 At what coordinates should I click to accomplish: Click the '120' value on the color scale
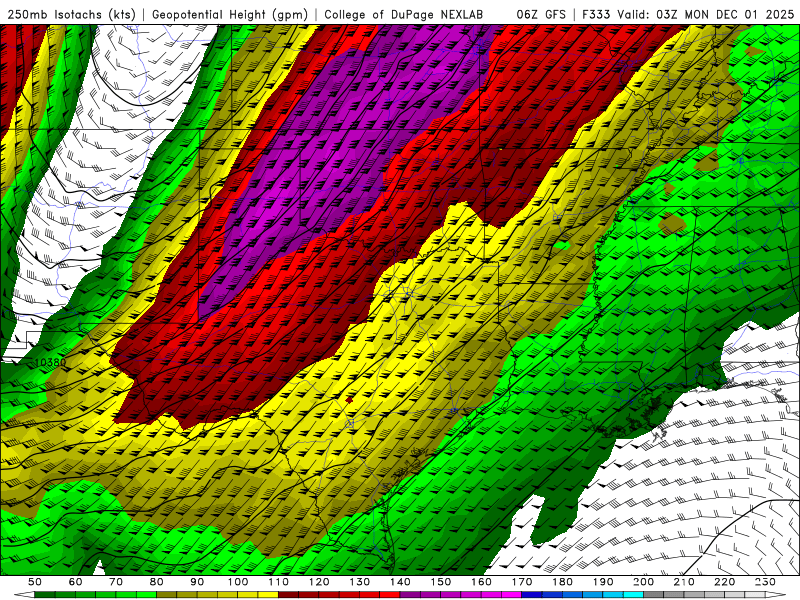(319, 582)
